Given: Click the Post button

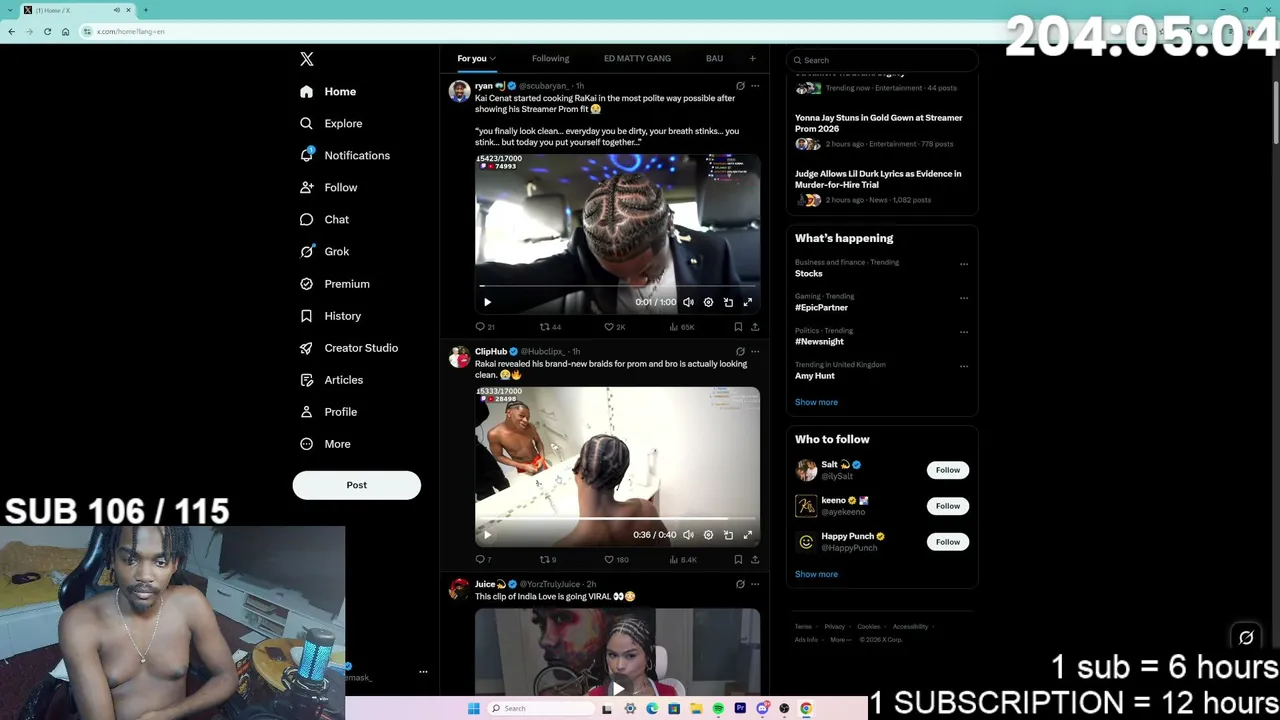Looking at the screenshot, I should (357, 485).
